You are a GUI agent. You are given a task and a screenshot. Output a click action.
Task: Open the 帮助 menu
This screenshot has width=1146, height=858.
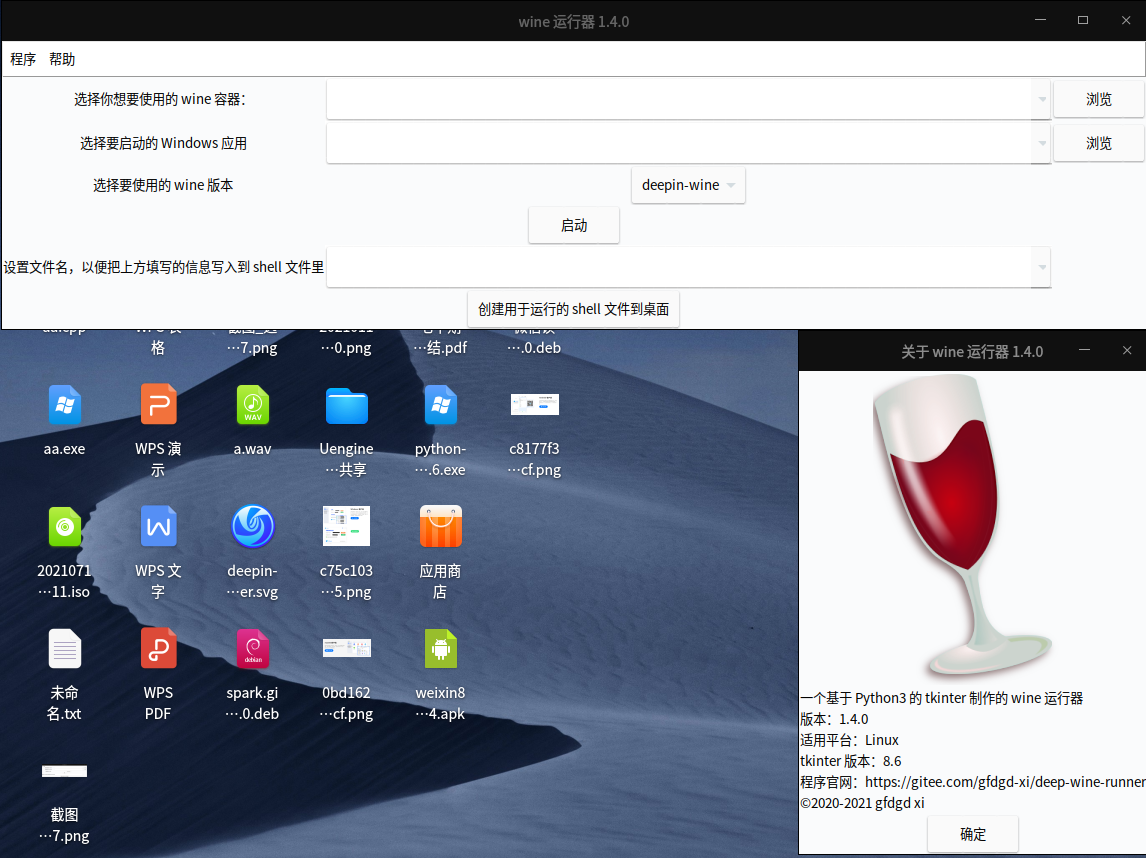(x=62, y=59)
